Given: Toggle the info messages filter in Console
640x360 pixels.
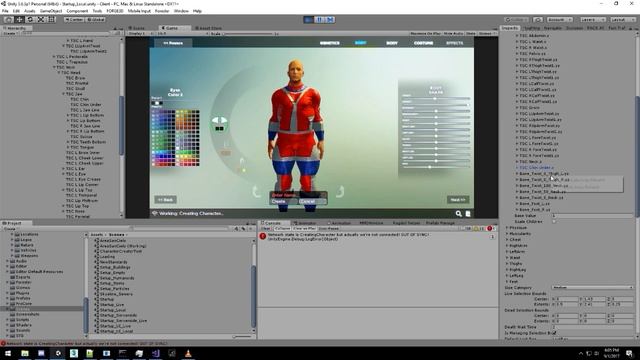Looking at the screenshot, I should pyautogui.click(x=468, y=229).
